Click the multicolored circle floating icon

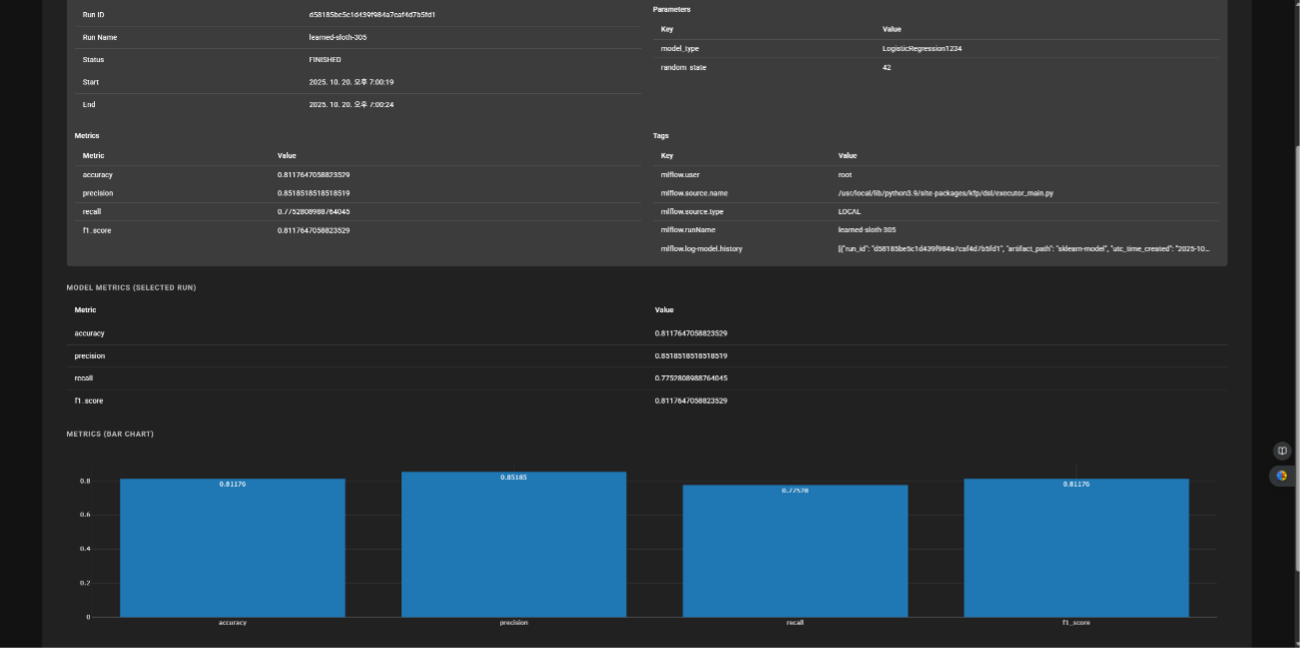(1281, 476)
